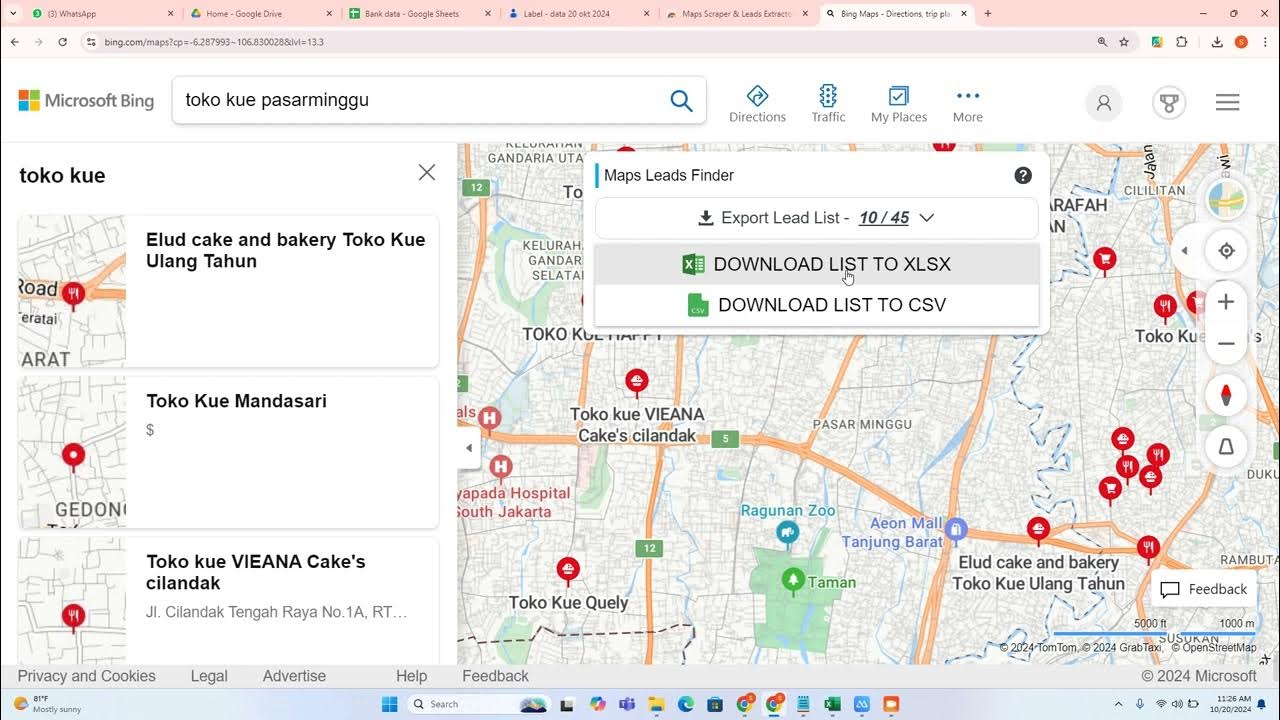
Task: Open Toko kue VIEANA Cake's cilandak result
Action: tap(228, 600)
